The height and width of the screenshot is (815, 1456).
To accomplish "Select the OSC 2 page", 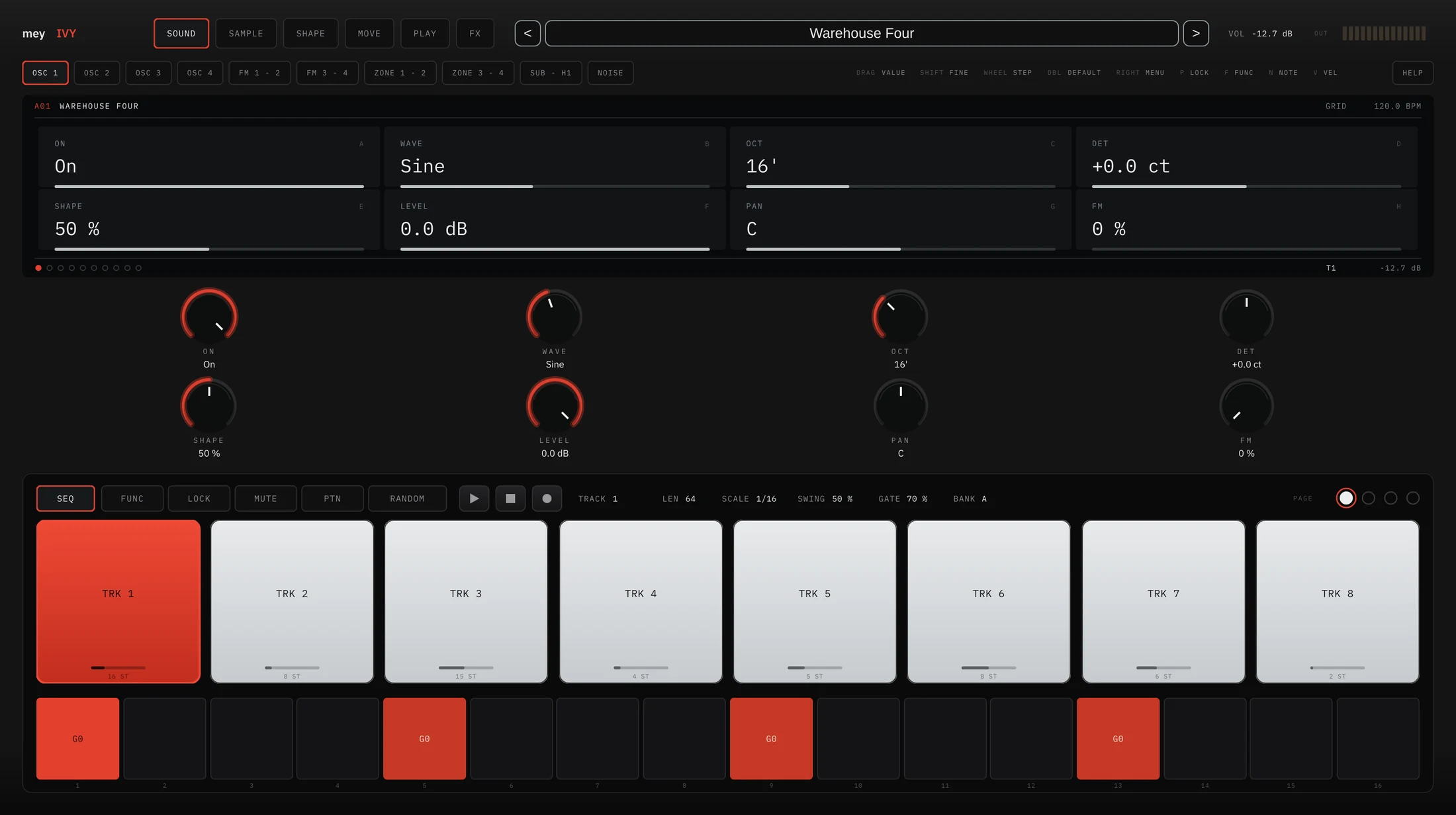I will [97, 73].
